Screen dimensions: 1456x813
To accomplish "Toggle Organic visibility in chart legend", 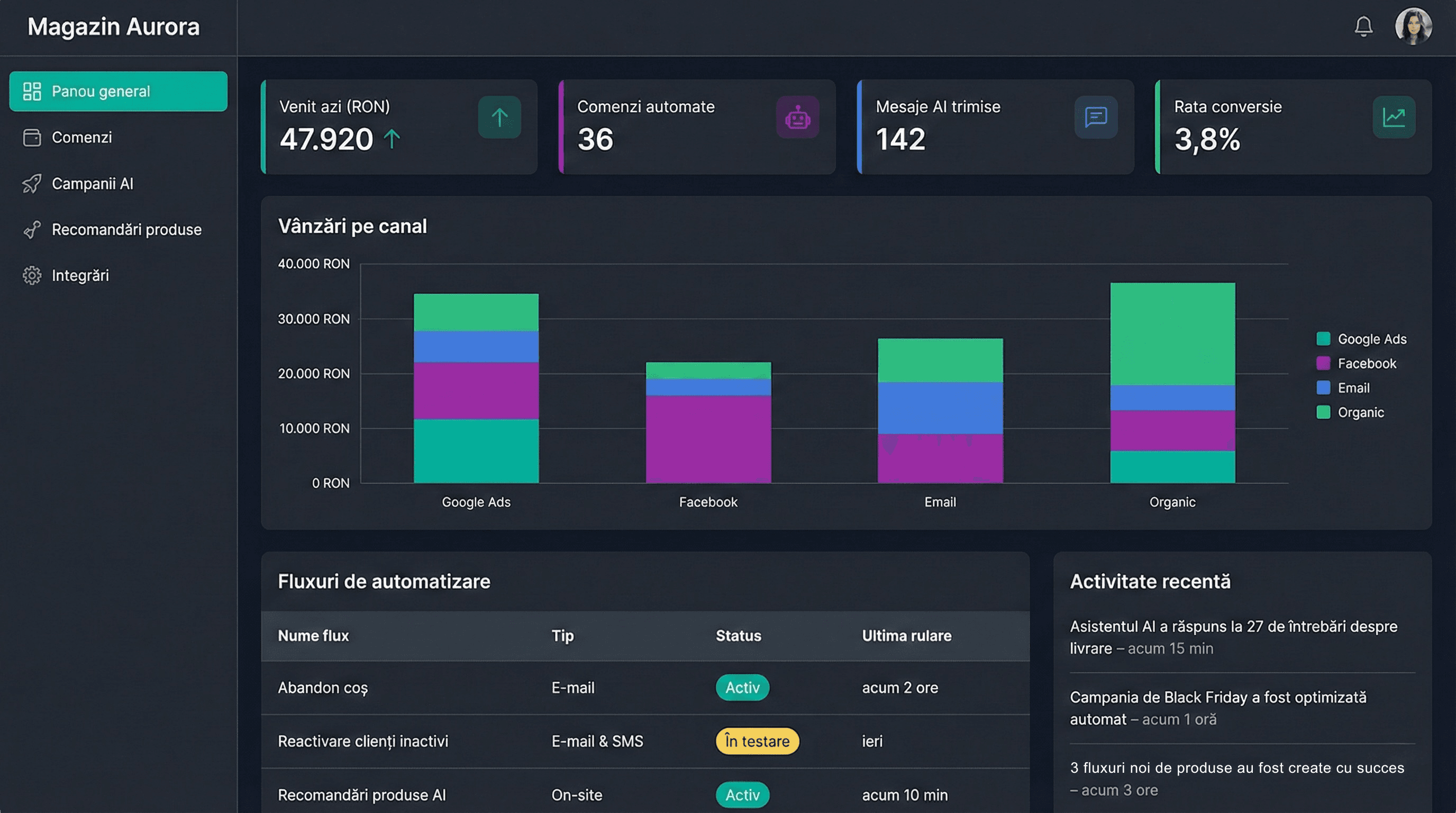I will pyautogui.click(x=1362, y=412).
